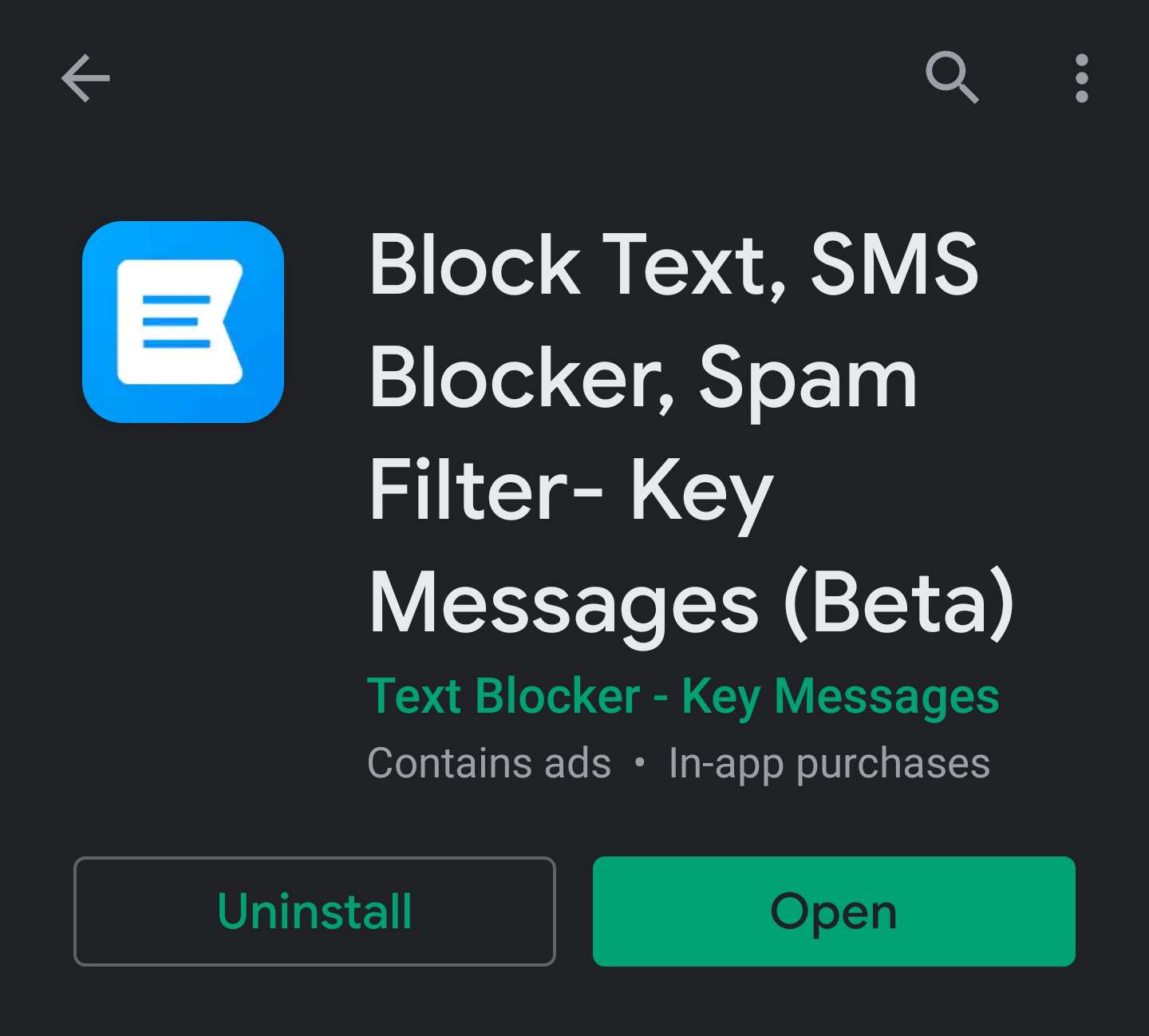Click the white message logo on the app tile
This screenshot has height=1036, width=1149.
point(180,322)
